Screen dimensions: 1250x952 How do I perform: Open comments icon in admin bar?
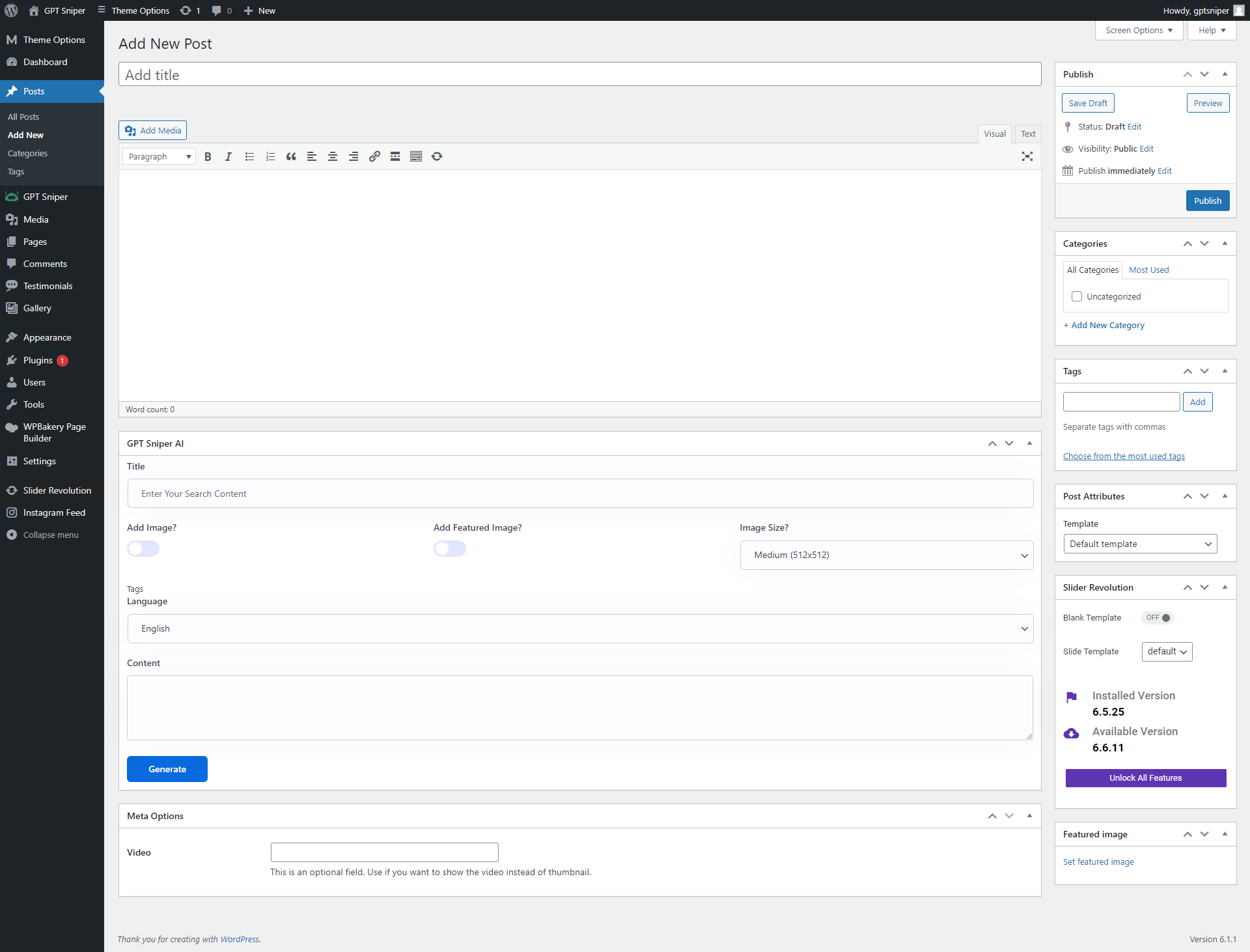[221, 10]
